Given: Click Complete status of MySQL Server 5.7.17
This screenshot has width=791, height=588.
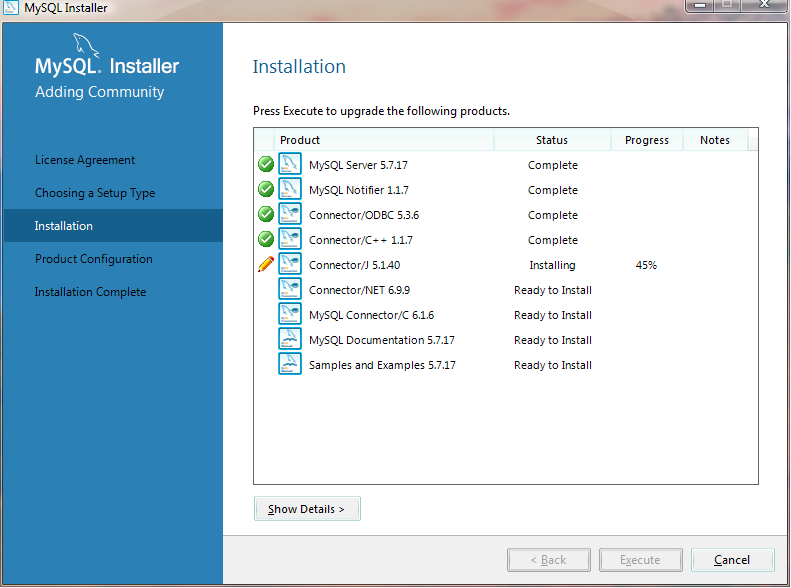Looking at the screenshot, I should 553,165.
